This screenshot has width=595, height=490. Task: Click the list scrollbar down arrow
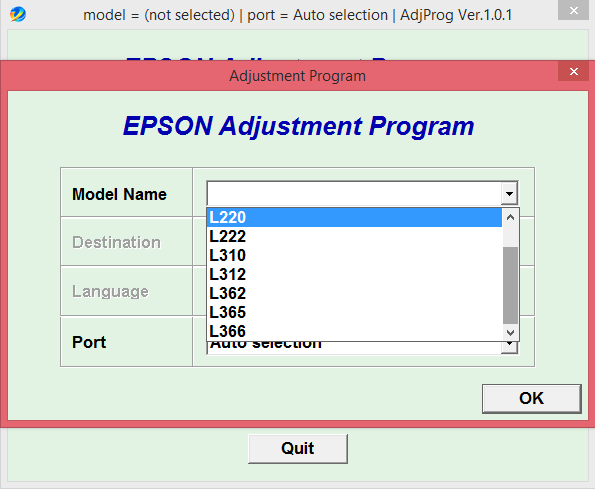pyautogui.click(x=510, y=332)
